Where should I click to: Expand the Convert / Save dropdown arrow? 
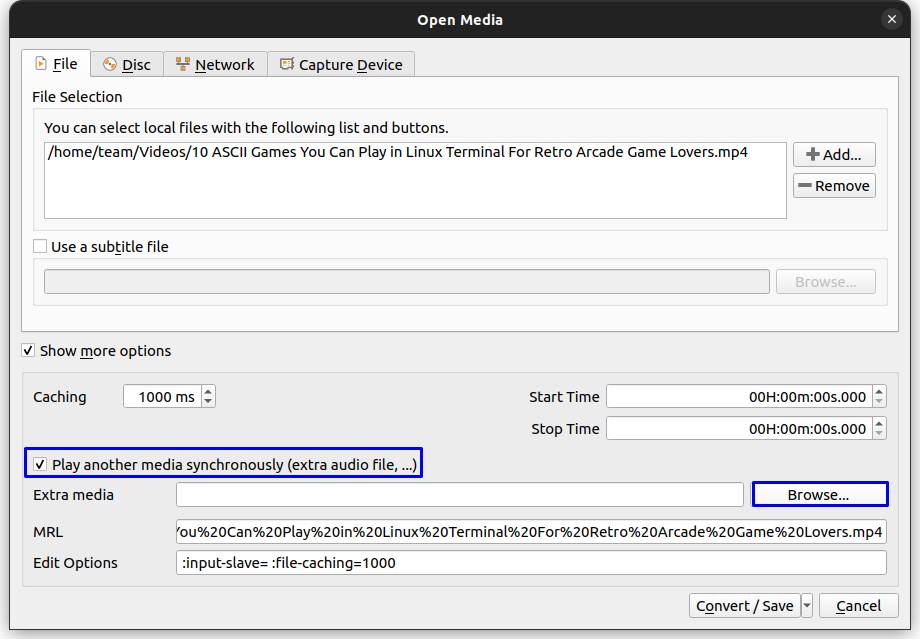[807, 606]
